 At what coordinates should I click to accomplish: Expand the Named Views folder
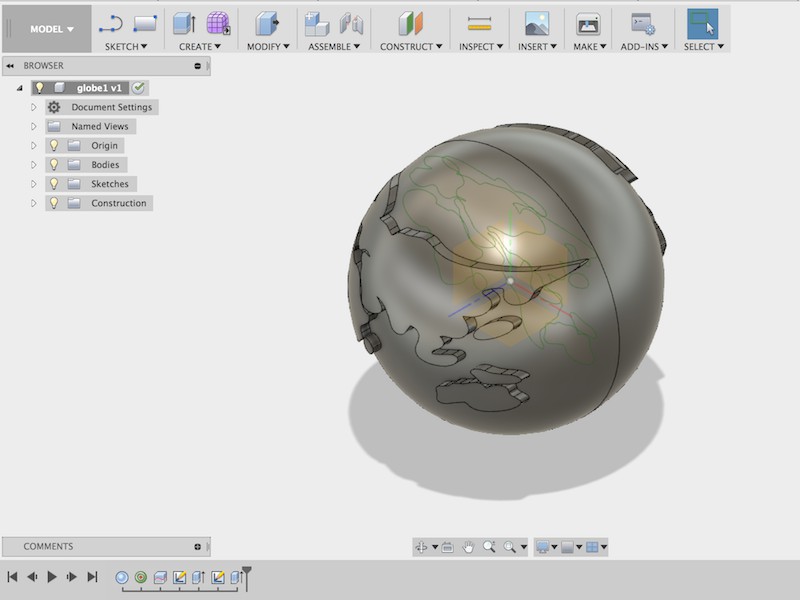(x=34, y=126)
